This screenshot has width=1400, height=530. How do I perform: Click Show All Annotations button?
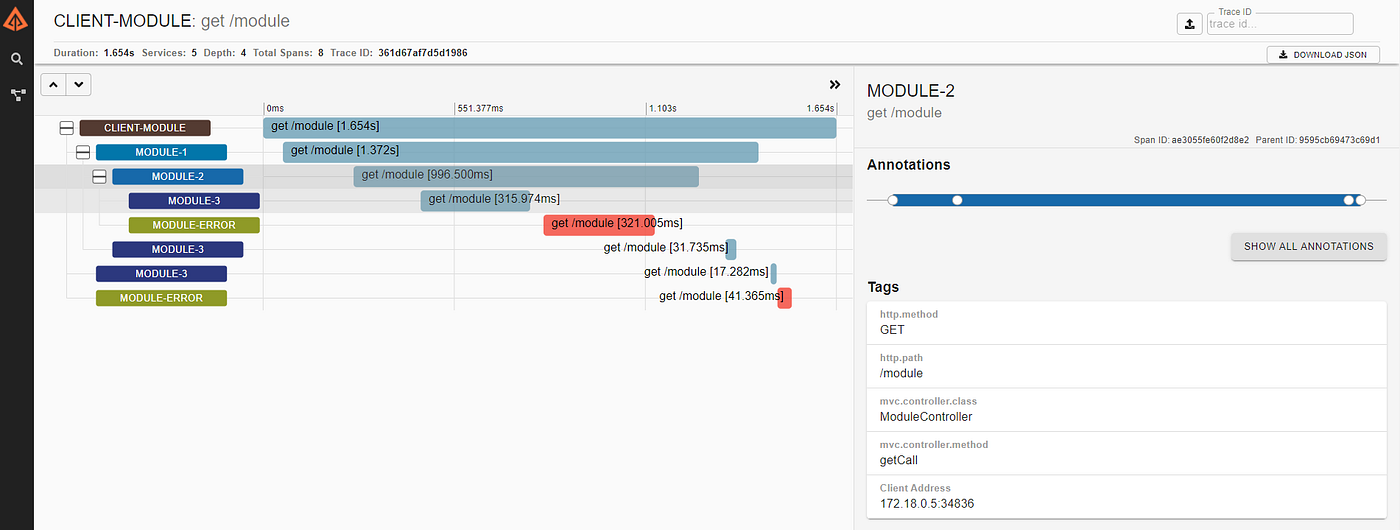pos(1308,246)
